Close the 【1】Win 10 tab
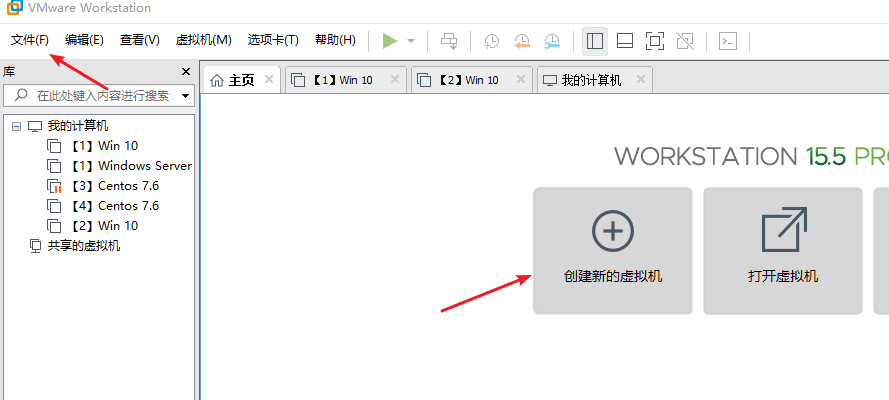This screenshot has height=400, width=889. pyautogui.click(x=395, y=79)
